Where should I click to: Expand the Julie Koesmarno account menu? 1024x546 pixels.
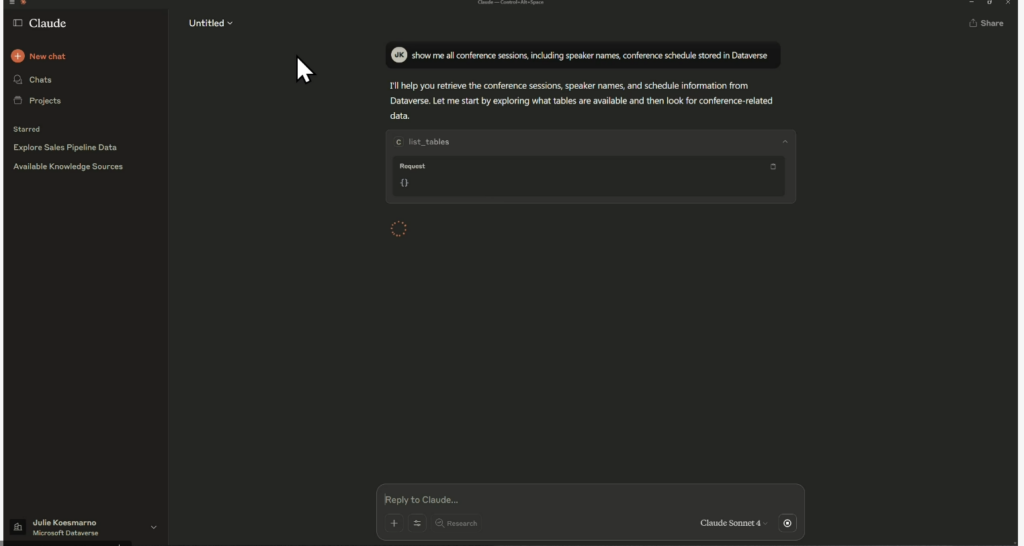(153, 527)
